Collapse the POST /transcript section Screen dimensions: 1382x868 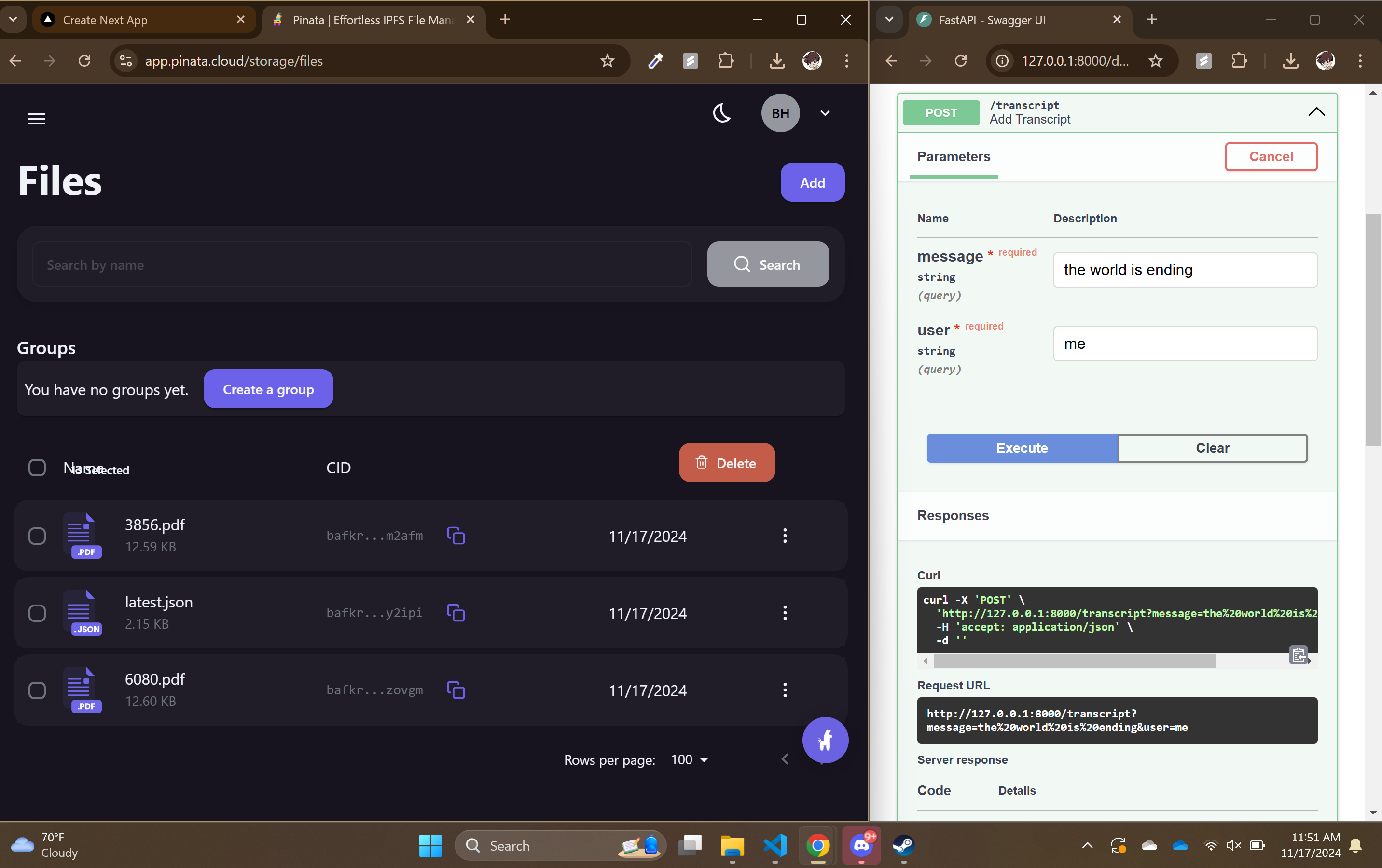click(x=1316, y=112)
